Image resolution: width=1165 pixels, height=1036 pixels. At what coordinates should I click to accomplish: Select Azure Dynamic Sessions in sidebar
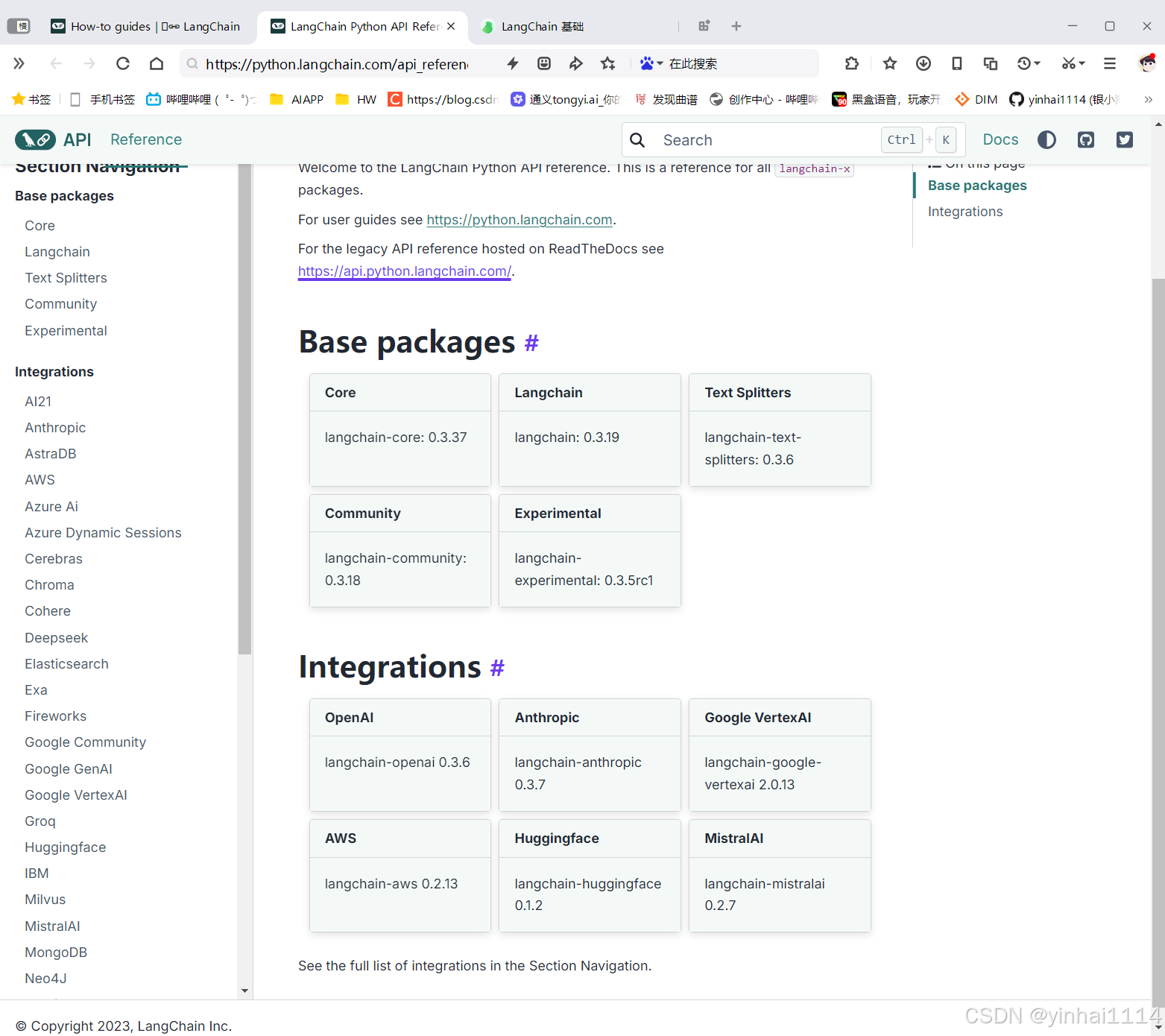[103, 533]
